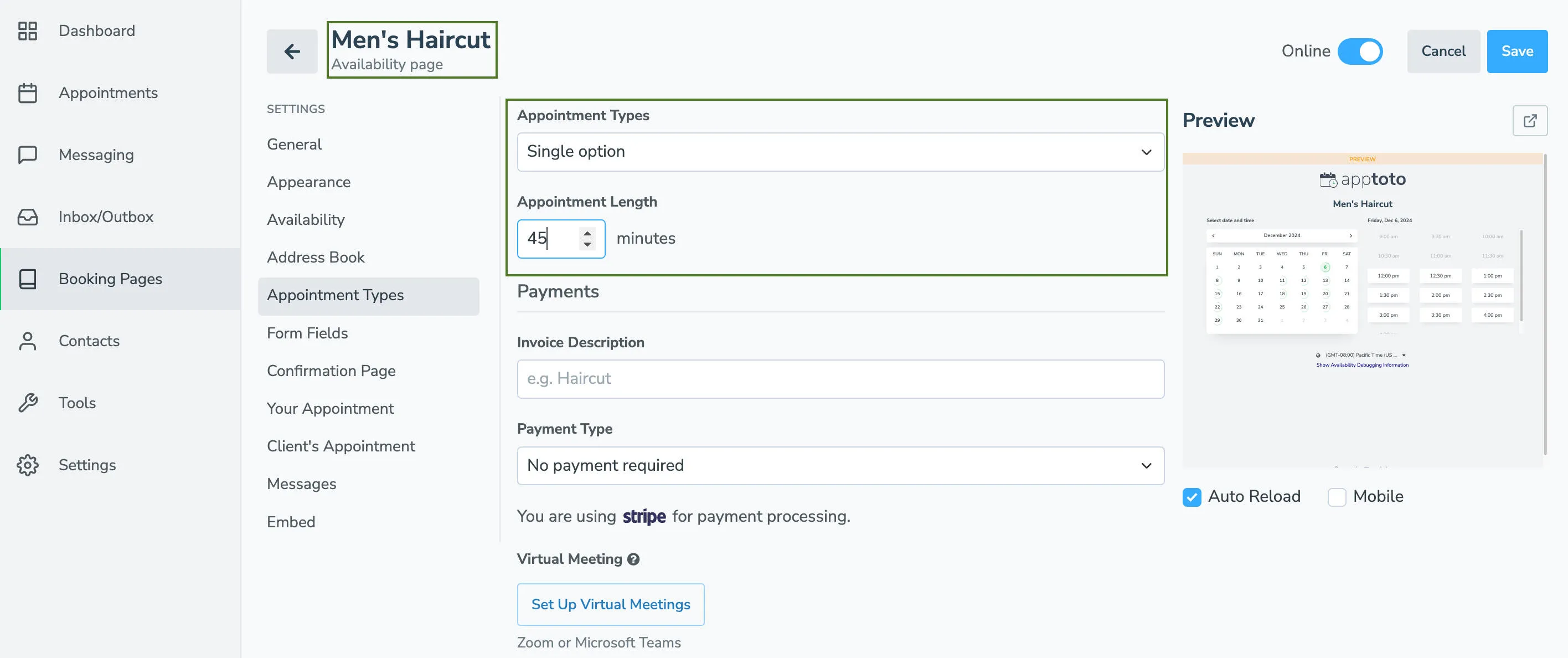1568x658 pixels.
Task: Open the Appointments calendar section
Action: [x=108, y=92]
